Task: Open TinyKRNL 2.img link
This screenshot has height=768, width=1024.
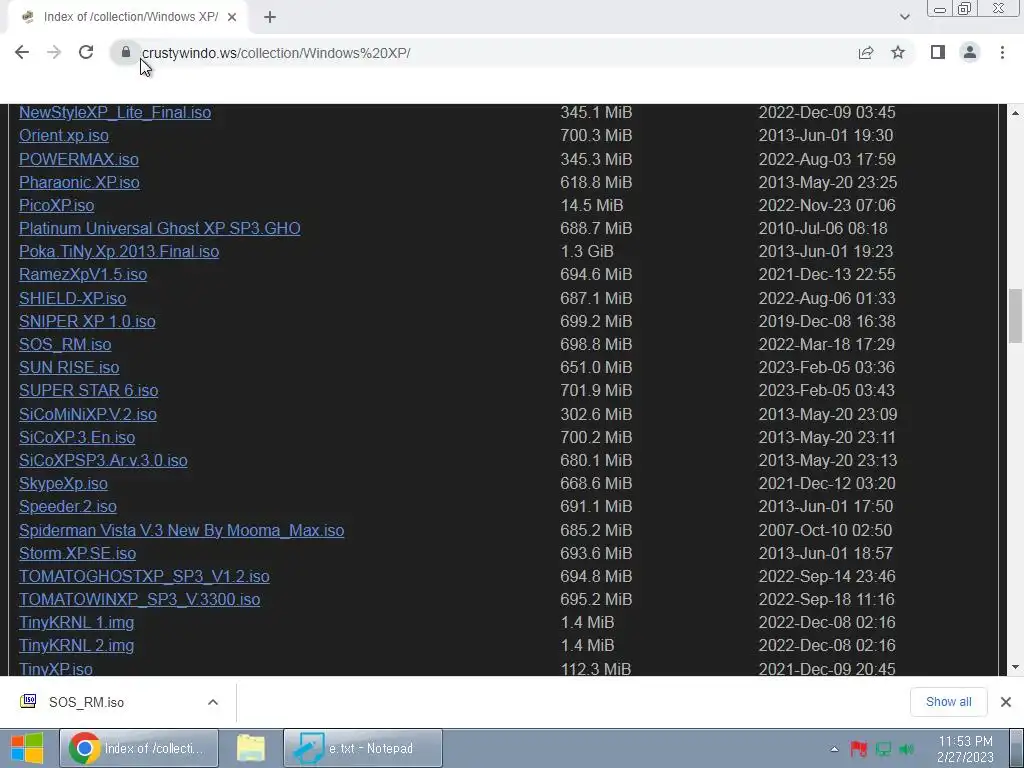Action: [x=76, y=645]
